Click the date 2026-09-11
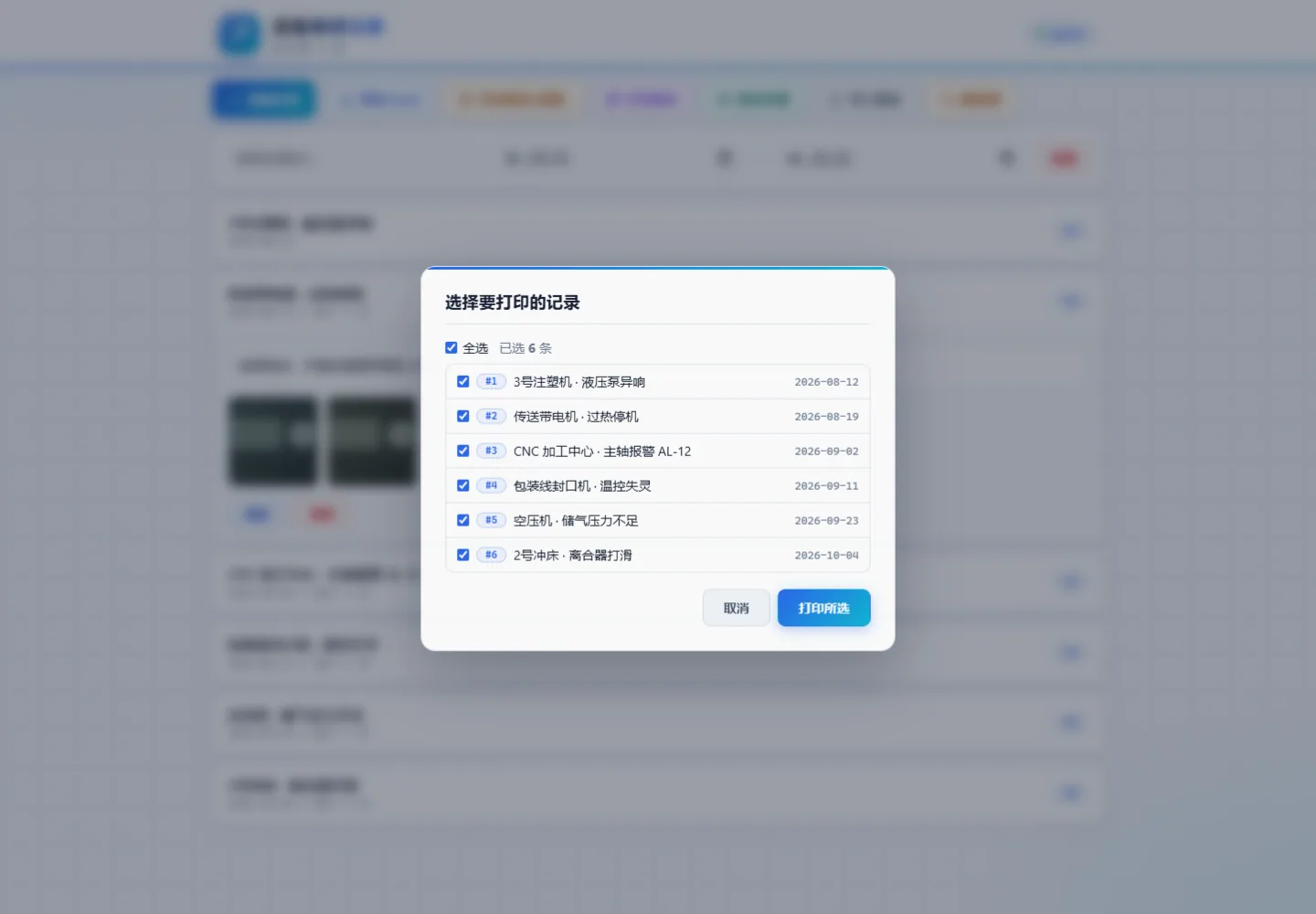 827,486
